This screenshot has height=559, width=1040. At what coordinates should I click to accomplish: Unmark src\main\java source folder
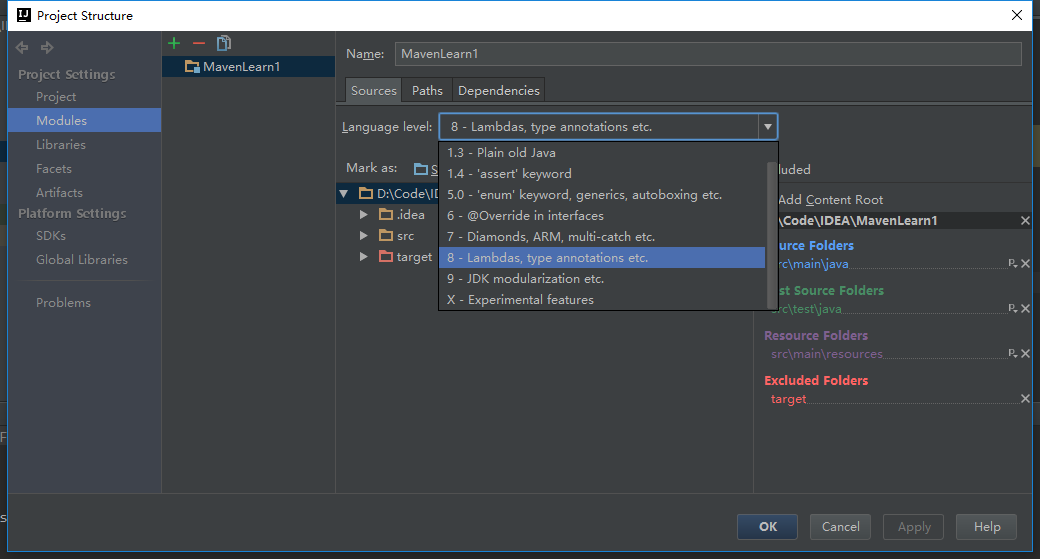click(x=1025, y=263)
